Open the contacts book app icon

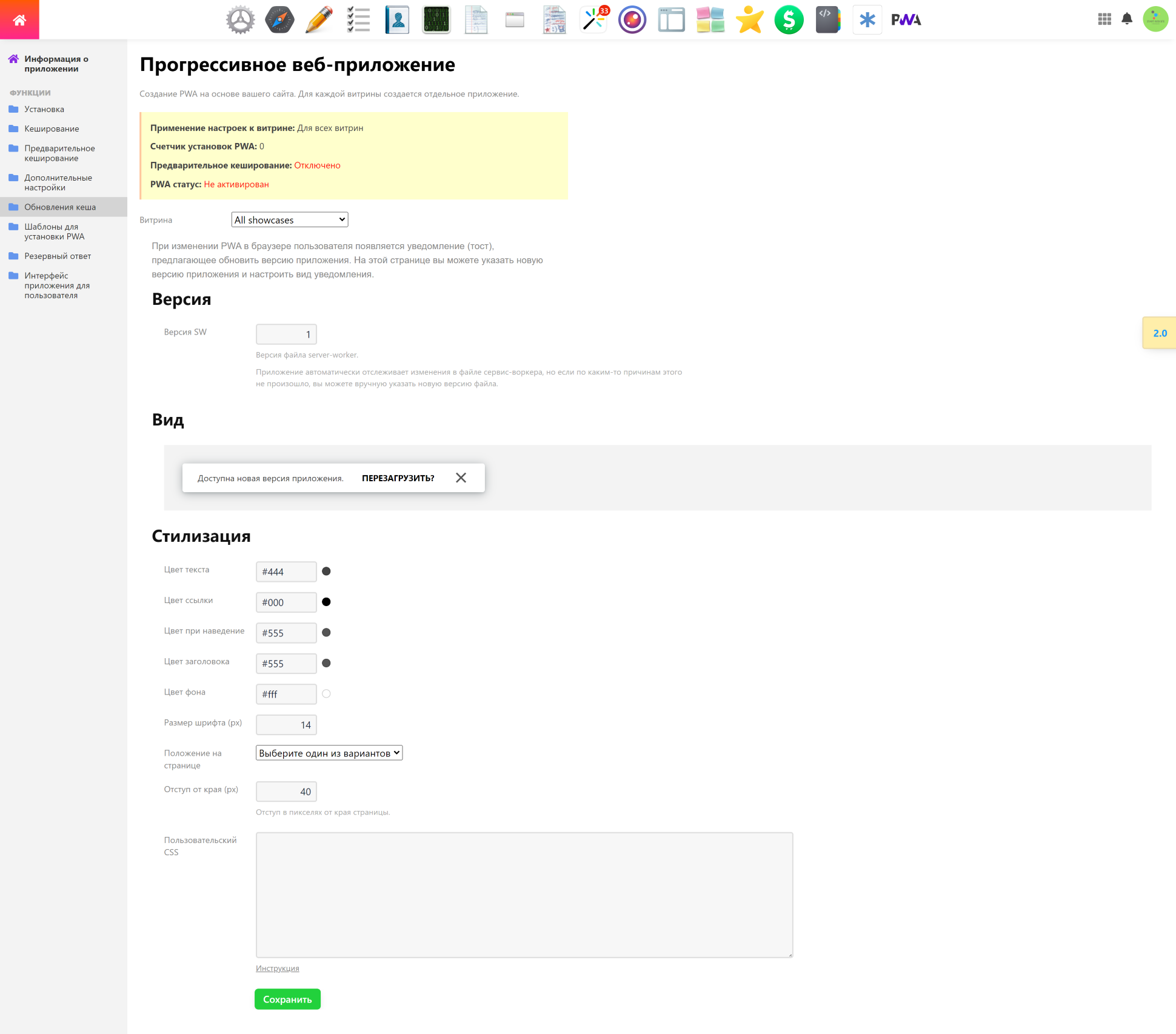coord(397,19)
